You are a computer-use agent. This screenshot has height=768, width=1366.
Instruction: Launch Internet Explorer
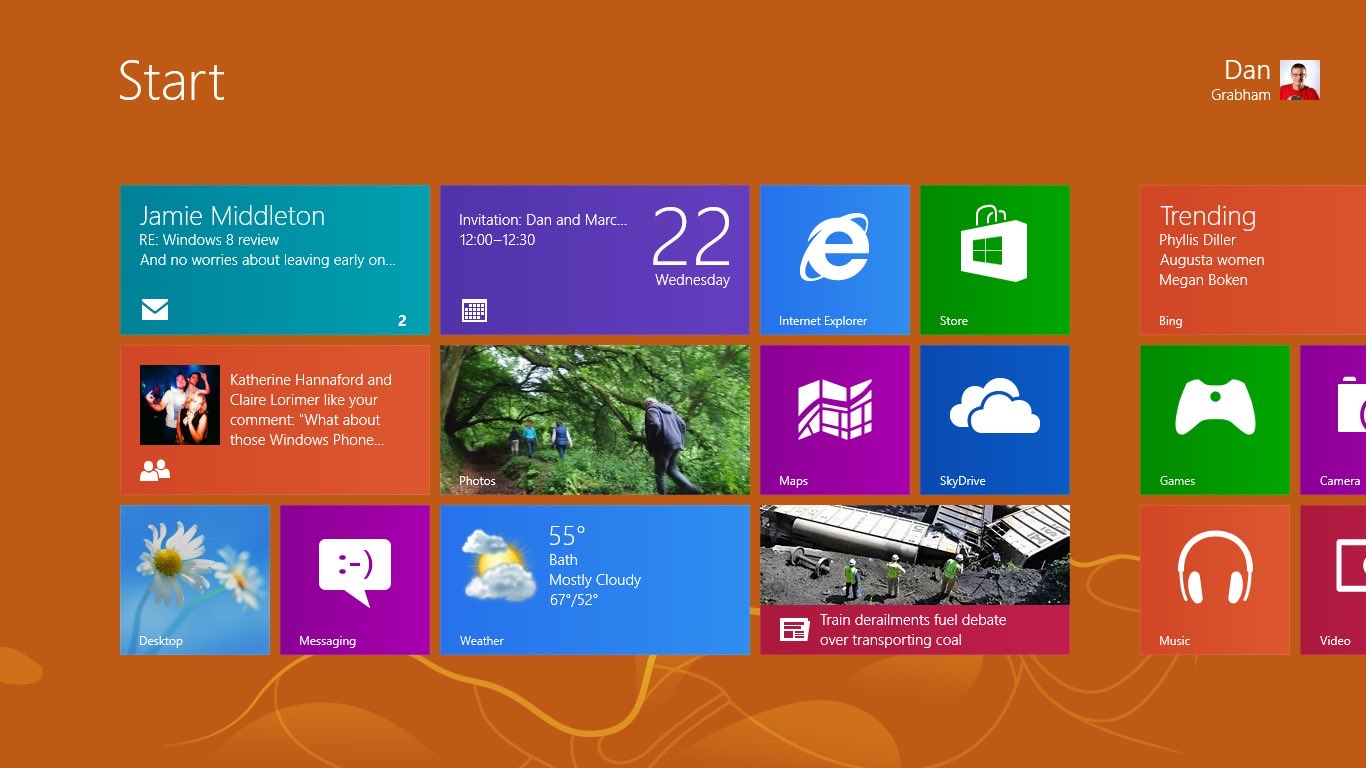tap(834, 258)
